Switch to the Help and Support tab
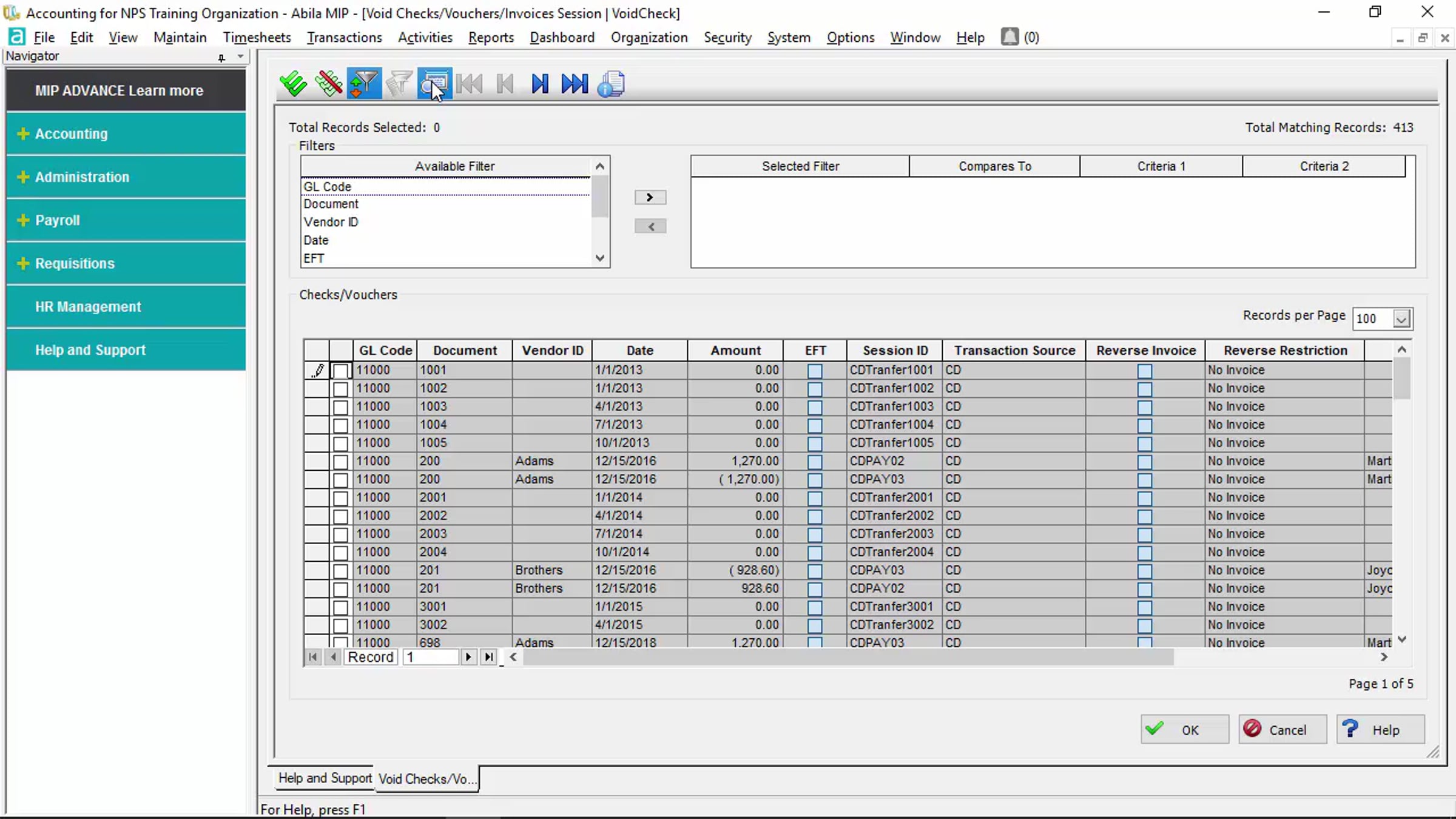Screen dimensions: 1456x819 (325, 778)
